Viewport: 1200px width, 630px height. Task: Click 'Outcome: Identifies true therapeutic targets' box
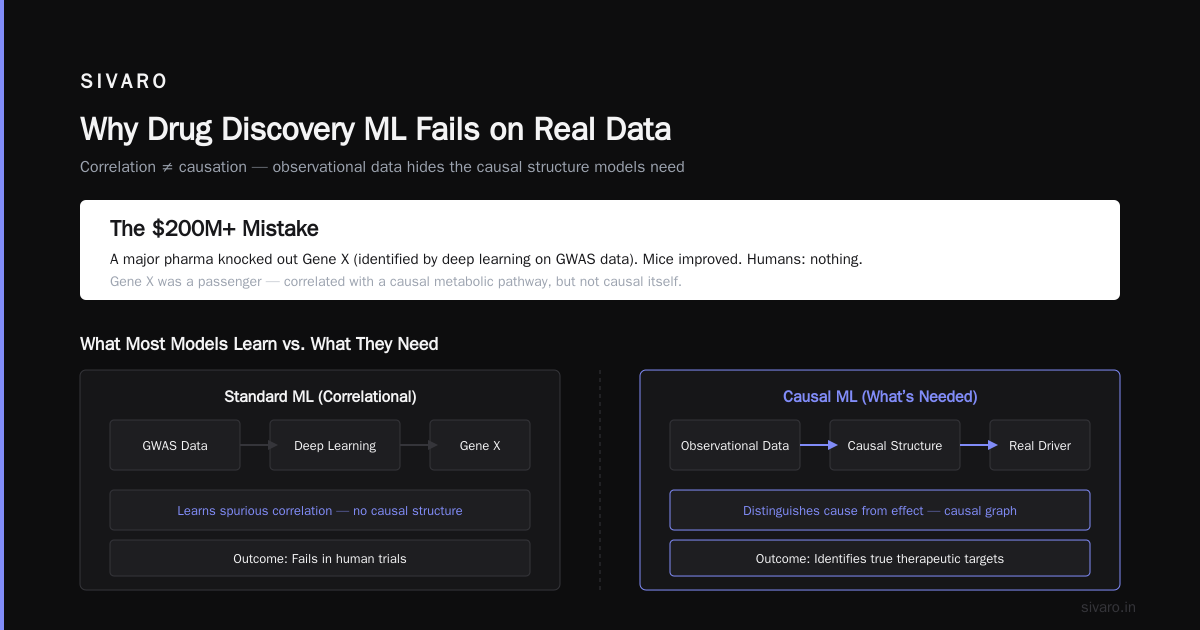pos(880,558)
